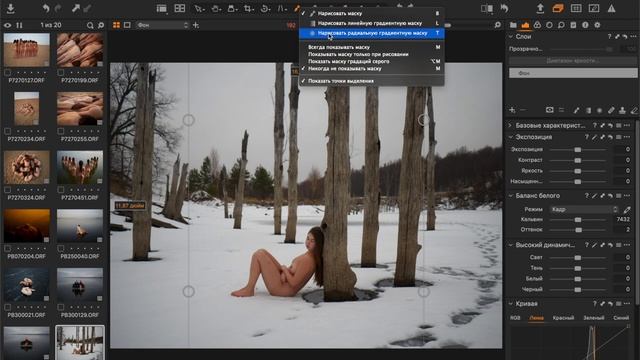The height and width of the screenshot is (360, 640).
Task: Select the Keystone tool in toolbar
Action: click(282, 9)
